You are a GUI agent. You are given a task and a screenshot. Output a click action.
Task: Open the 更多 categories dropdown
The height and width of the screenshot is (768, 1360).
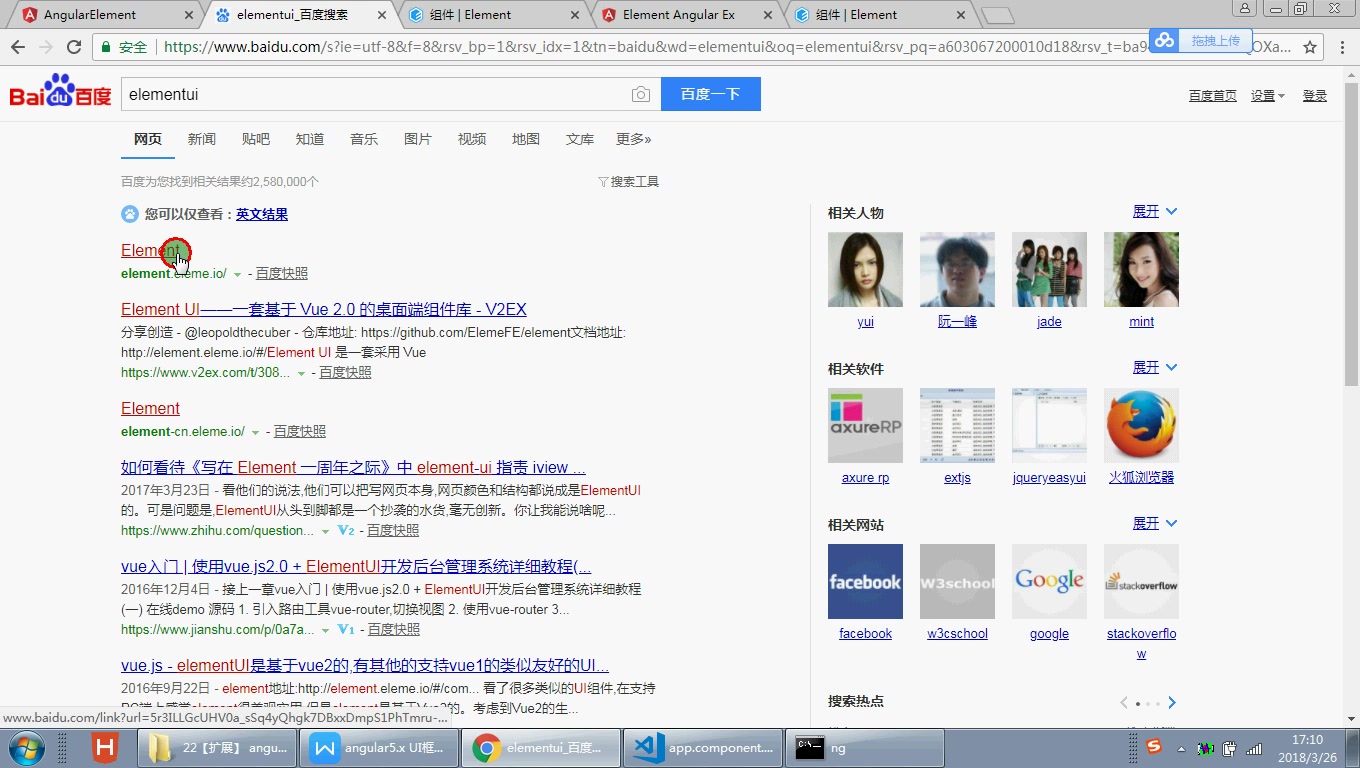(633, 139)
